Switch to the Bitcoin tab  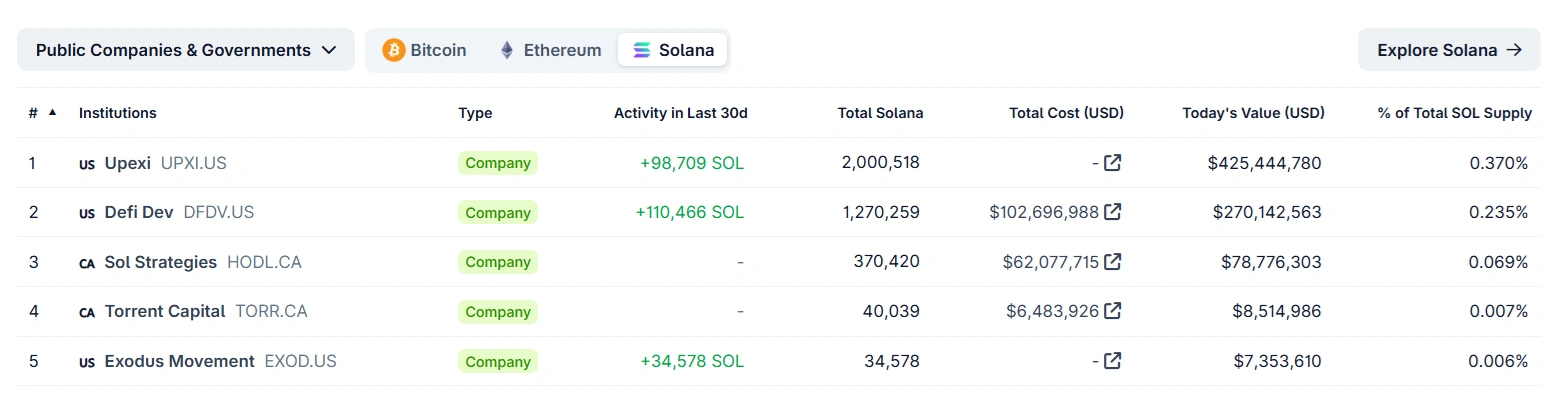(x=425, y=50)
